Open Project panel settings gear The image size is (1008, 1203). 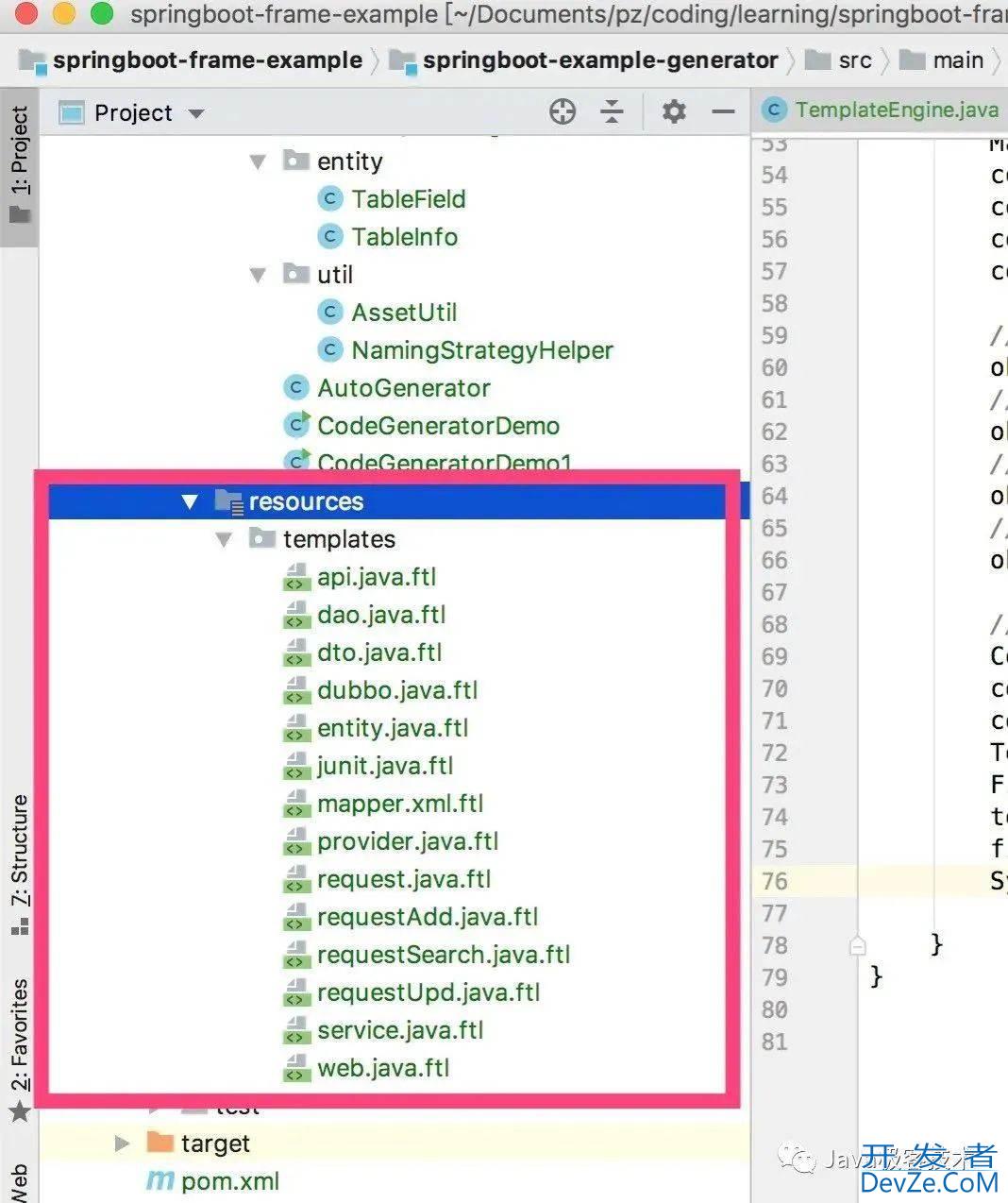[x=674, y=112]
